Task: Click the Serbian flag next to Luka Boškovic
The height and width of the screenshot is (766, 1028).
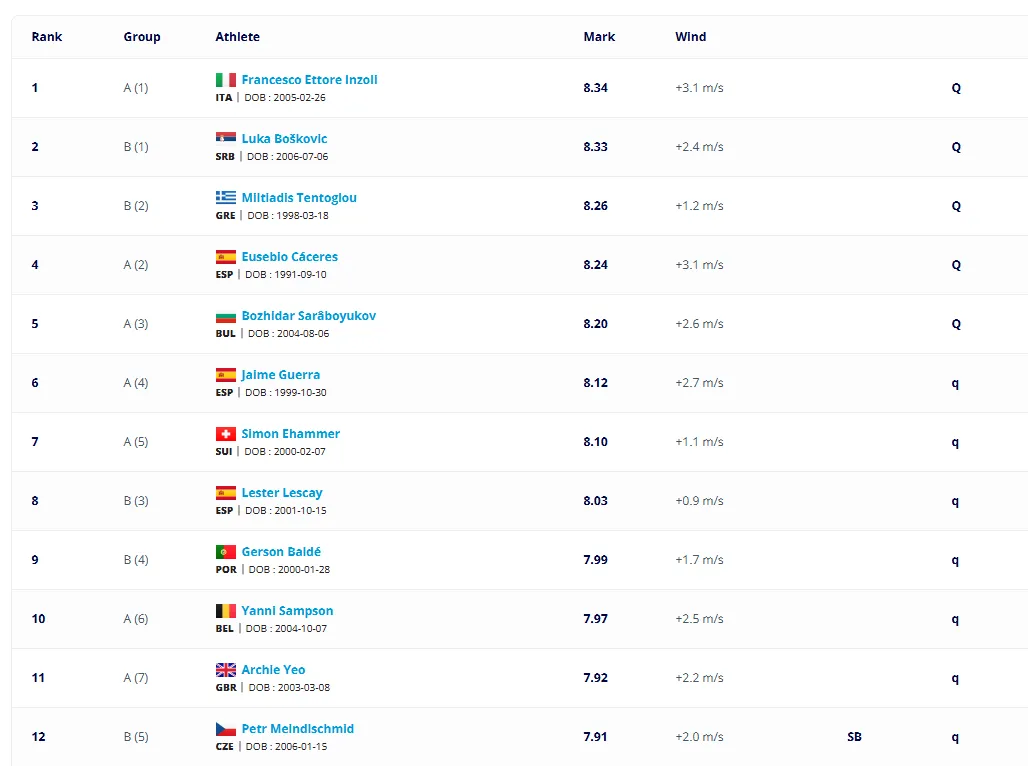Action: click(226, 138)
